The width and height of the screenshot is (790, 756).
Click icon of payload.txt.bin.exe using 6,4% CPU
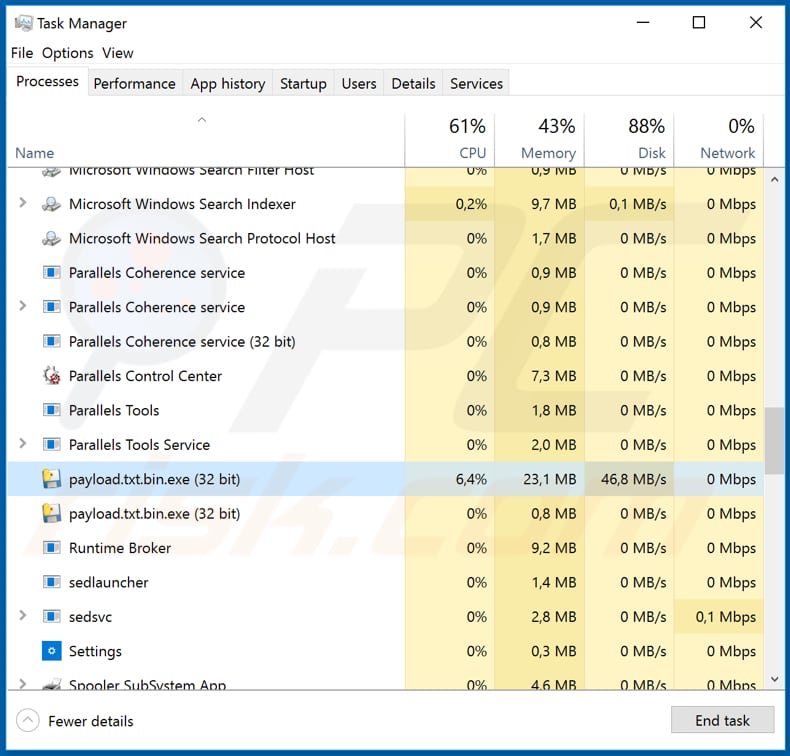click(x=51, y=479)
